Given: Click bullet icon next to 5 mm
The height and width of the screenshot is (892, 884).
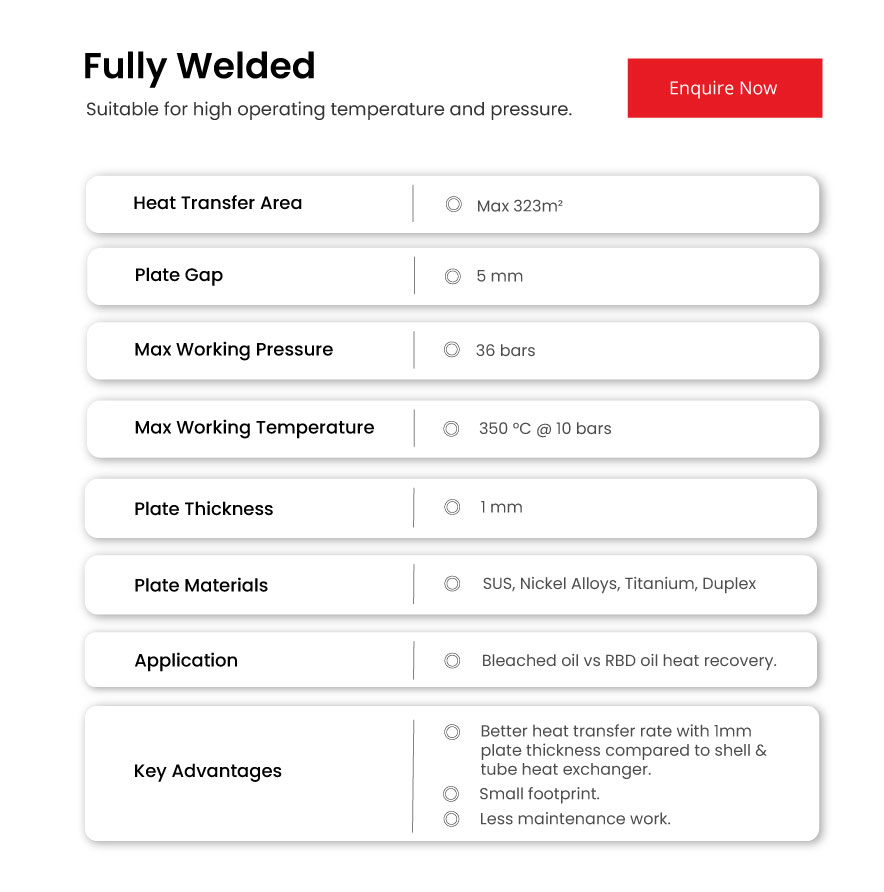Looking at the screenshot, I should (x=453, y=276).
